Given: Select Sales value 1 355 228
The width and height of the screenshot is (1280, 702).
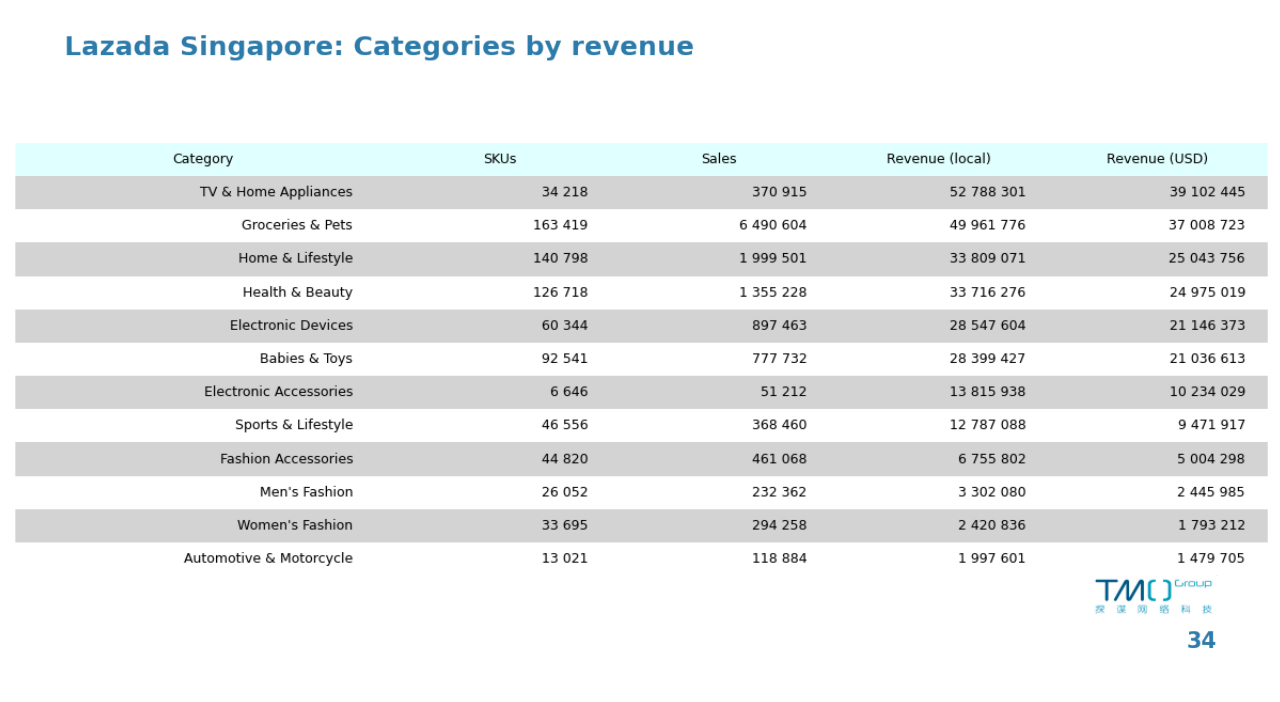Looking at the screenshot, I should [773, 292].
